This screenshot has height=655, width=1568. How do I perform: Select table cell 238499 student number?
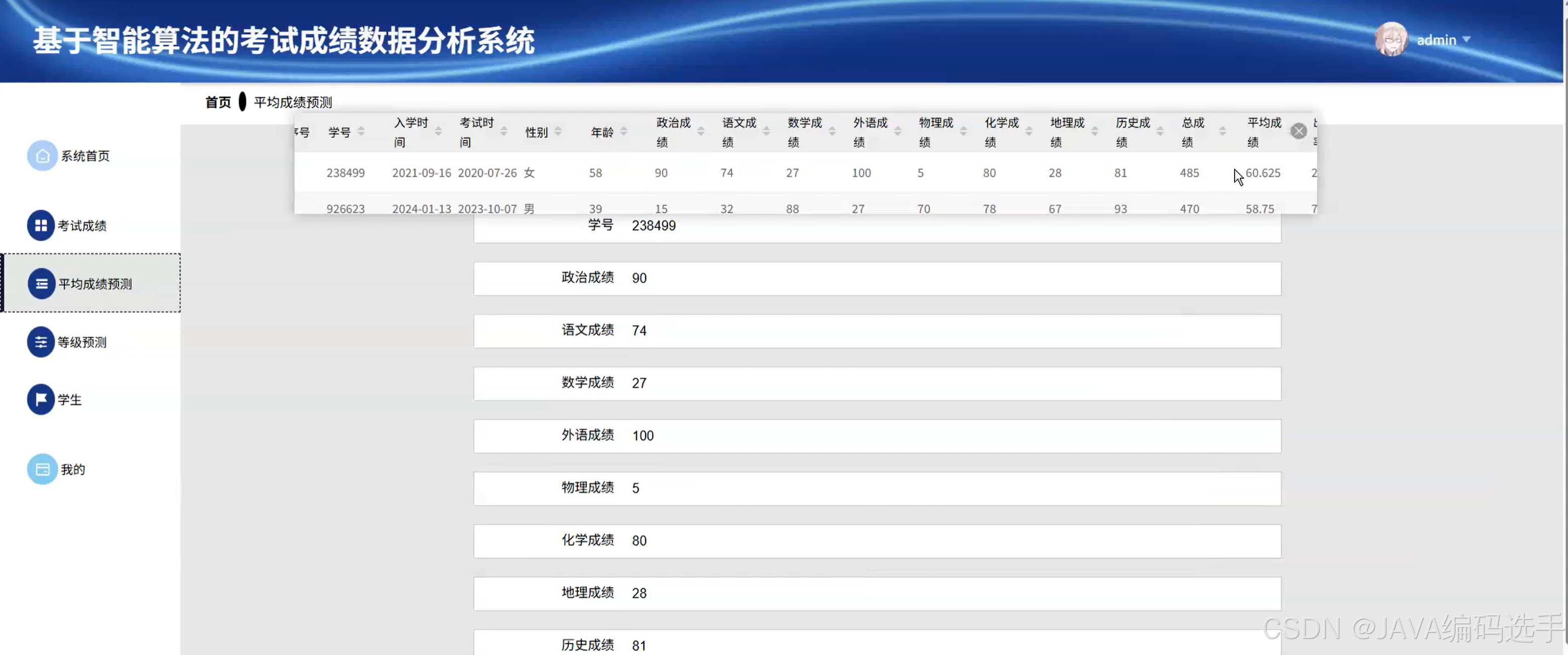[346, 173]
